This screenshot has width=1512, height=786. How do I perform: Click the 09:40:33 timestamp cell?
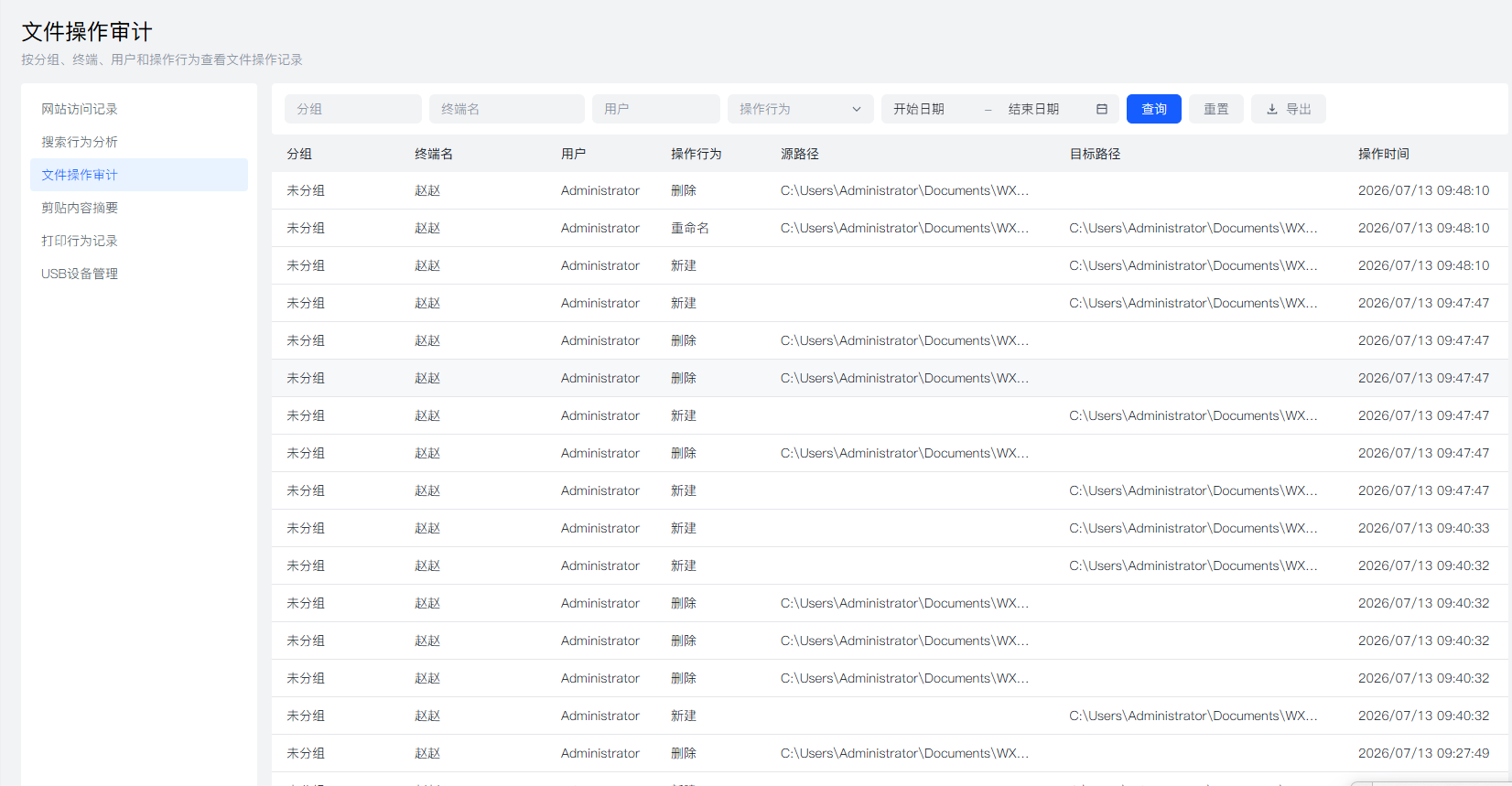coord(1424,528)
